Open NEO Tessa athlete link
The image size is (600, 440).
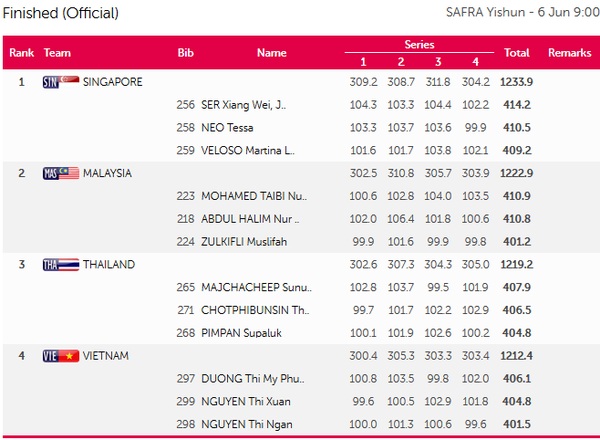(227, 127)
